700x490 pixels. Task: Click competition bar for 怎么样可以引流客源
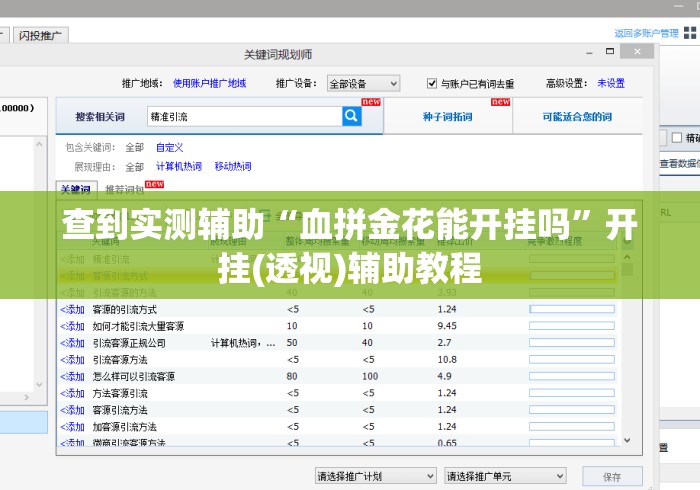(x=572, y=376)
